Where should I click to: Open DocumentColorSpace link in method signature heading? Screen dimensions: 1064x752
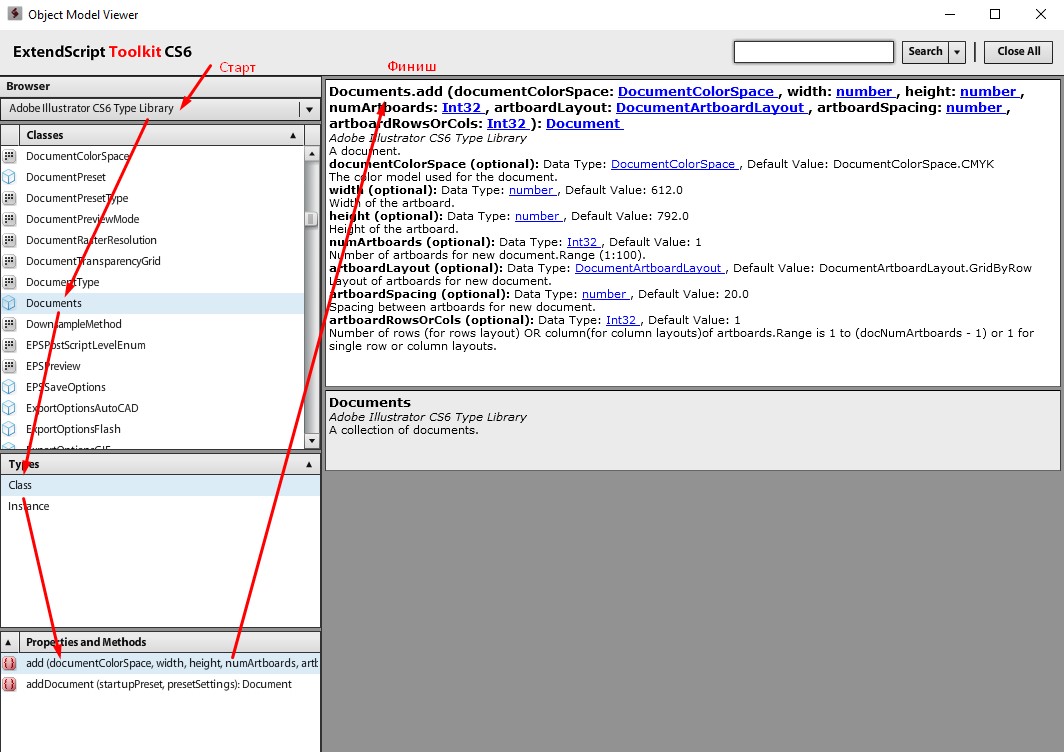tap(696, 92)
